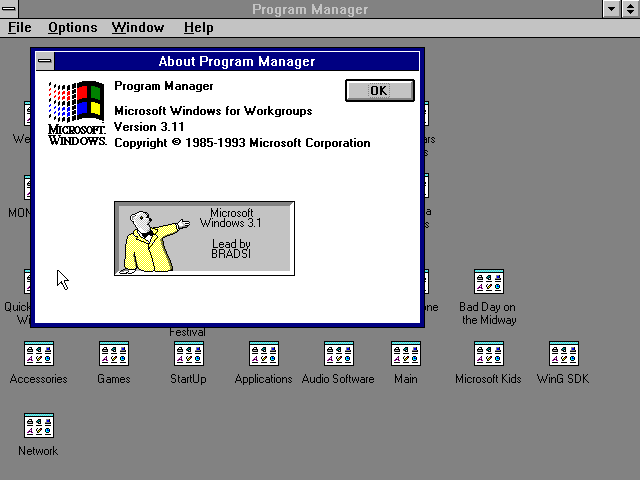Select the Microsoft Kids group icon
Viewport: 640px width, 480px height.
click(489, 353)
